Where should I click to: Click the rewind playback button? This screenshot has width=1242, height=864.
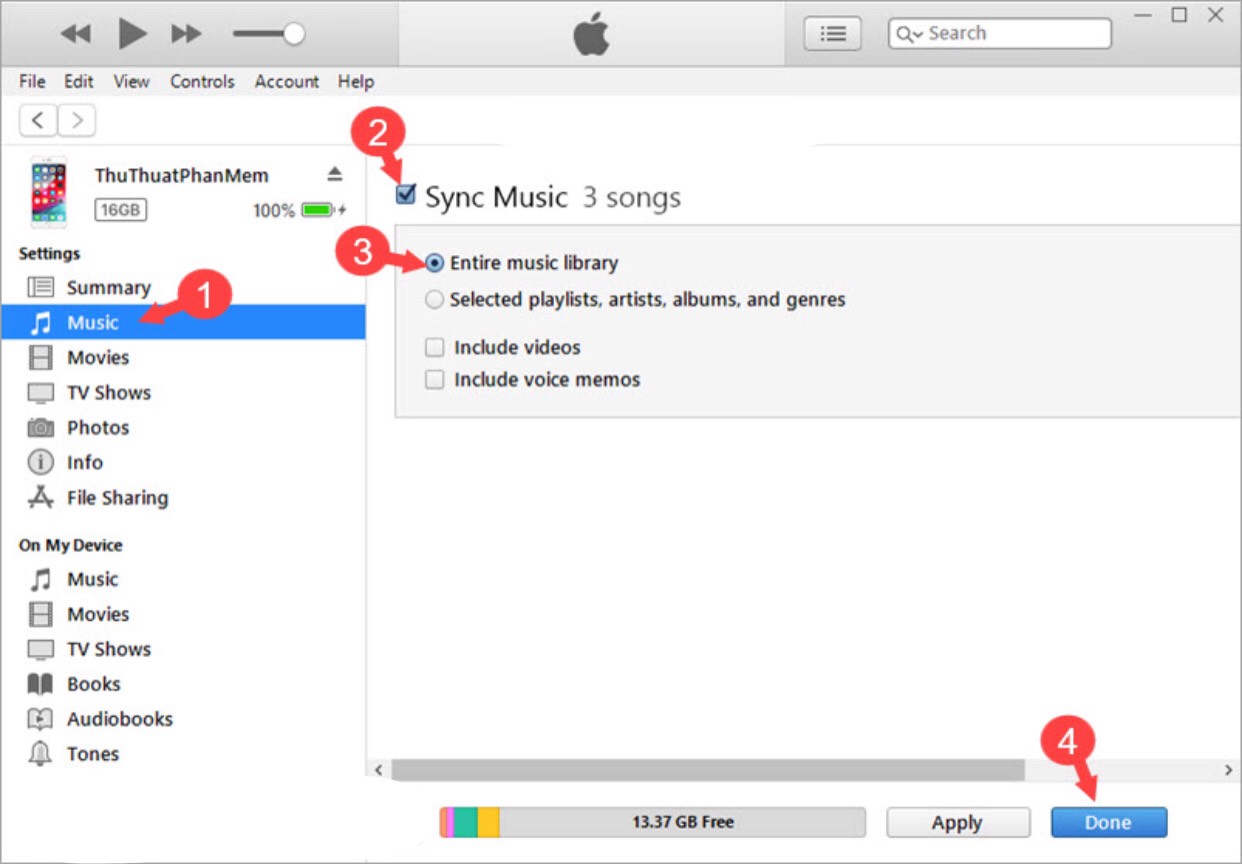click(76, 34)
